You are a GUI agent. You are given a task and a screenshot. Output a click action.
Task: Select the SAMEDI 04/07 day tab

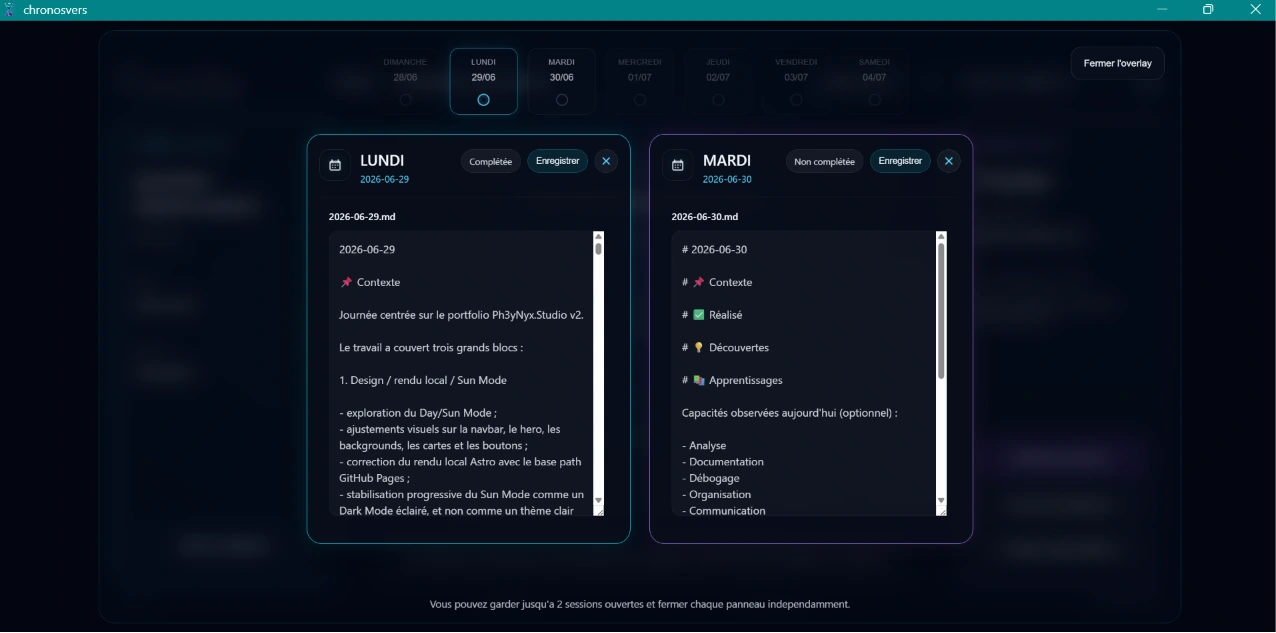coord(874,81)
